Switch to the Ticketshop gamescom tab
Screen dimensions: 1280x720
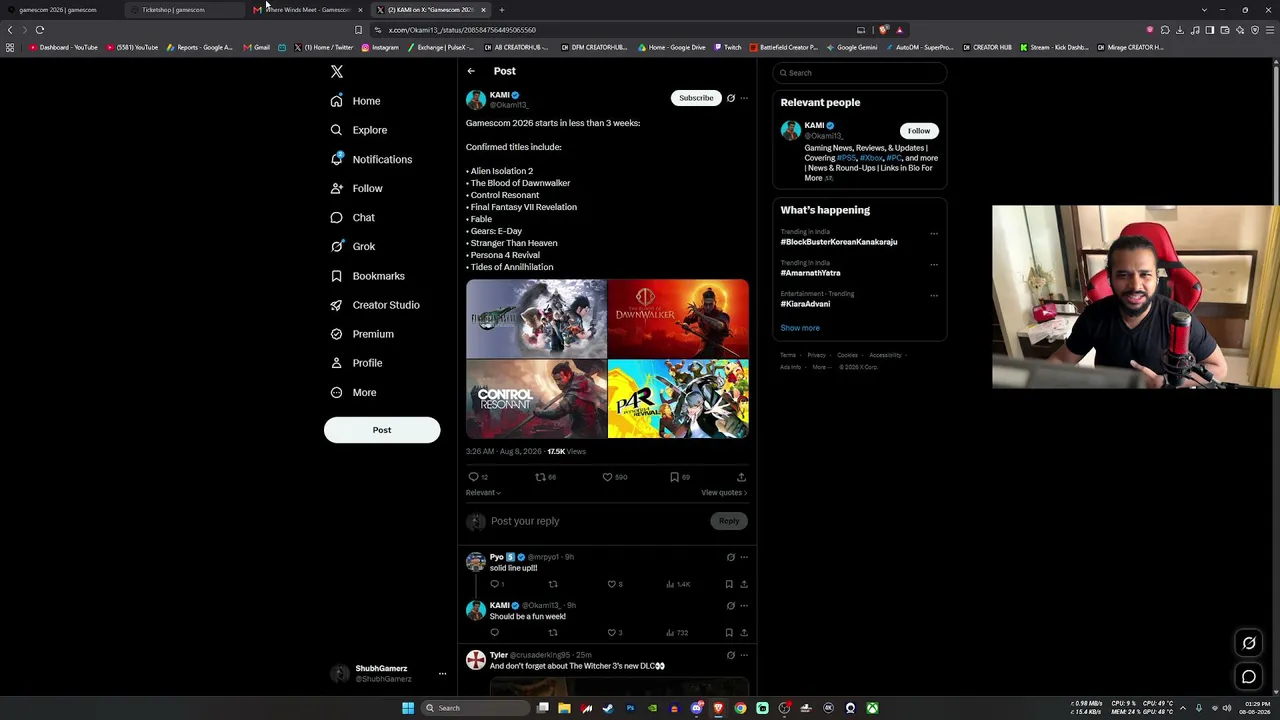coord(185,10)
